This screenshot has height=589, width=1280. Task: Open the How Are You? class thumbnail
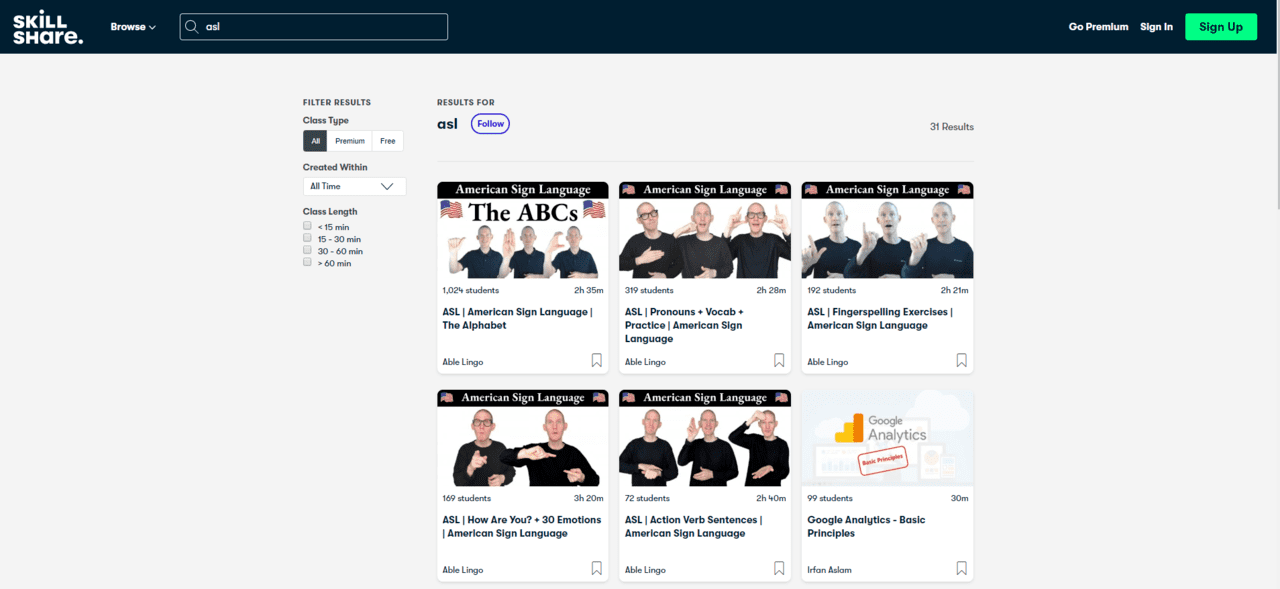[522, 438]
